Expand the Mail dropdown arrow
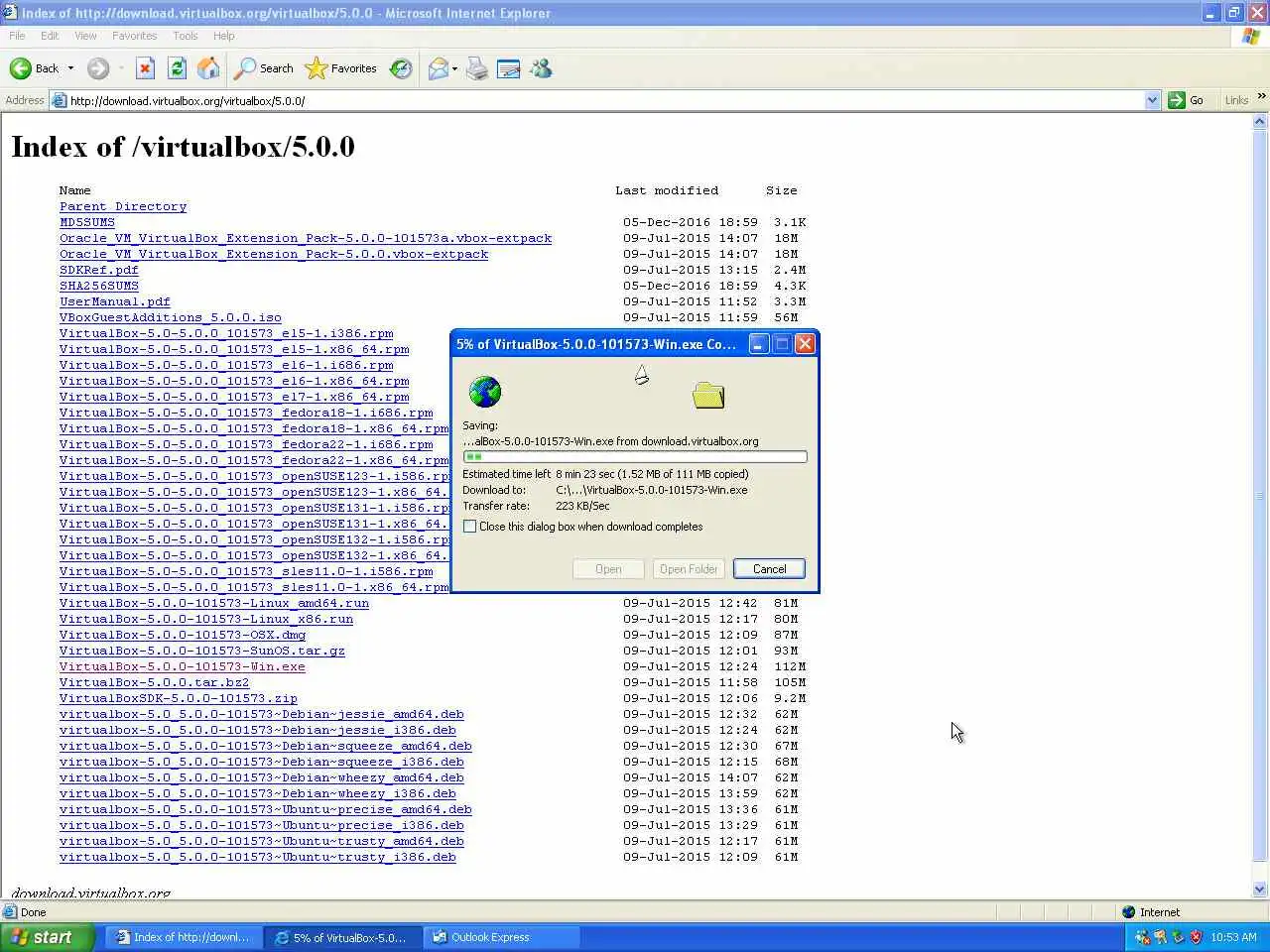 454,68
